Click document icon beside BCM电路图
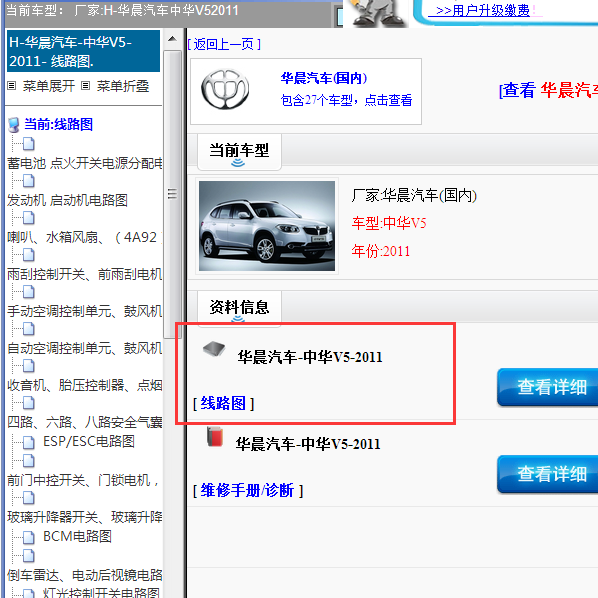The width and height of the screenshot is (598, 598). [x=29, y=537]
